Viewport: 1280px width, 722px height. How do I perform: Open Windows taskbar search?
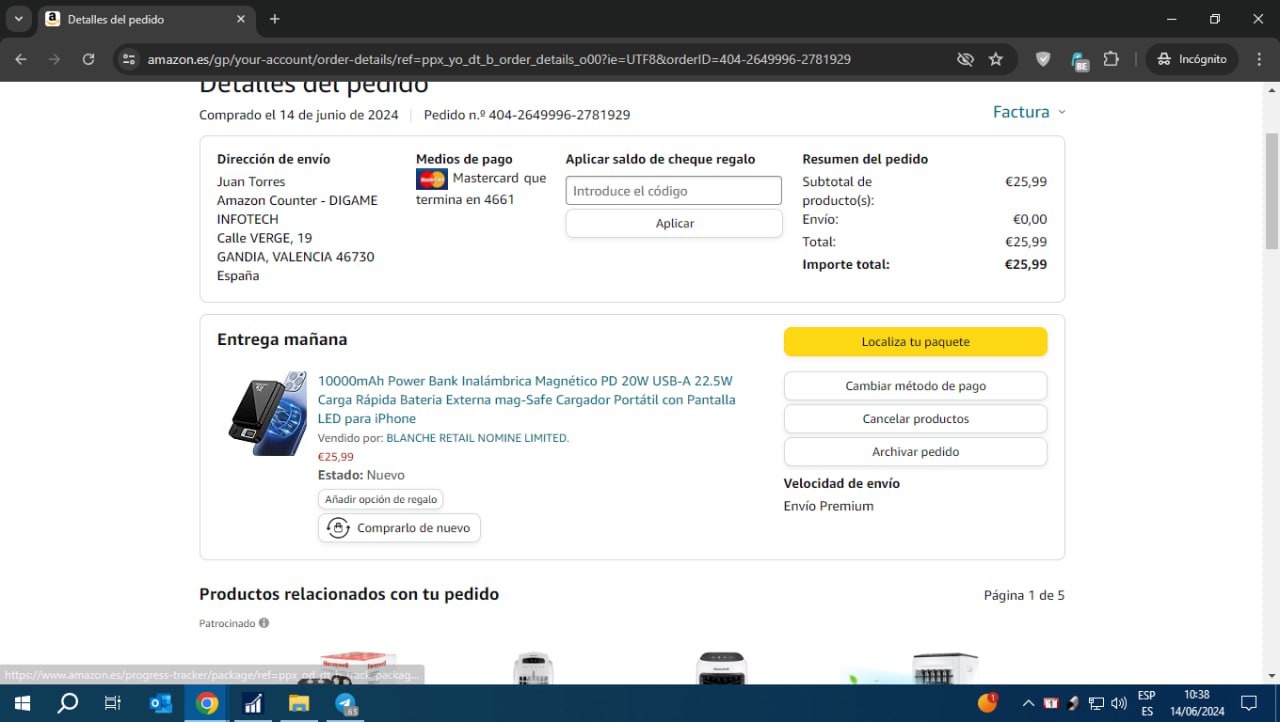pyautogui.click(x=68, y=703)
